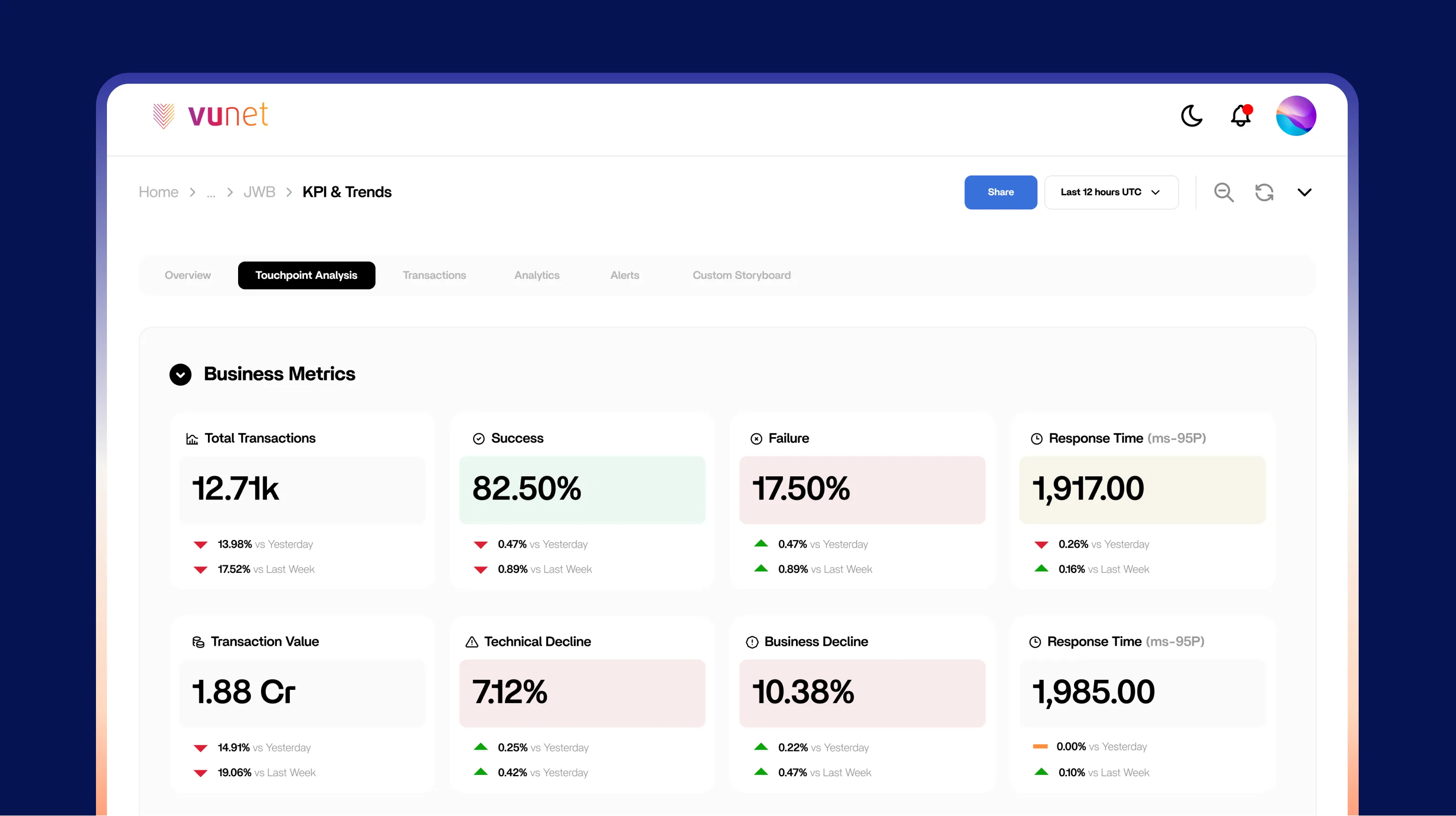
Task: Toggle dark mode with the moon icon
Action: coord(1191,116)
